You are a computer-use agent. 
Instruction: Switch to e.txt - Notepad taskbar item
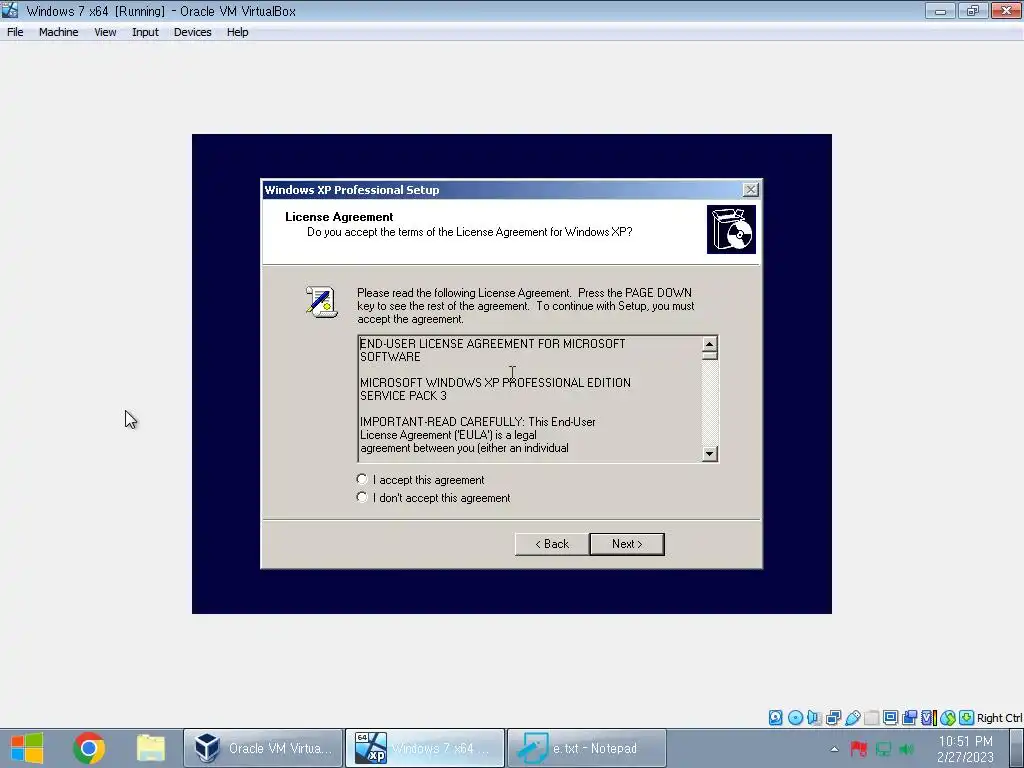tap(586, 748)
